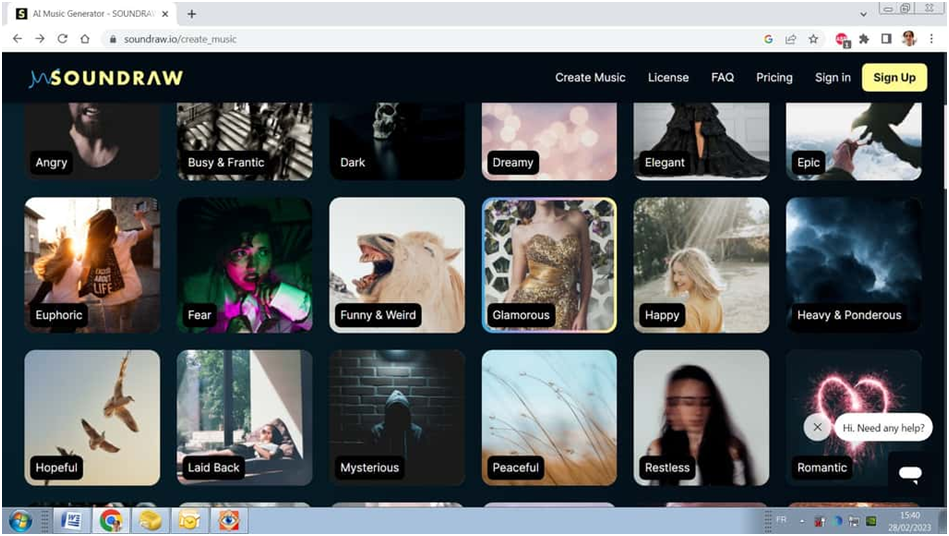Choose the Dreamy mood card
This screenshot has width=949, height=536.
(549, 141)
